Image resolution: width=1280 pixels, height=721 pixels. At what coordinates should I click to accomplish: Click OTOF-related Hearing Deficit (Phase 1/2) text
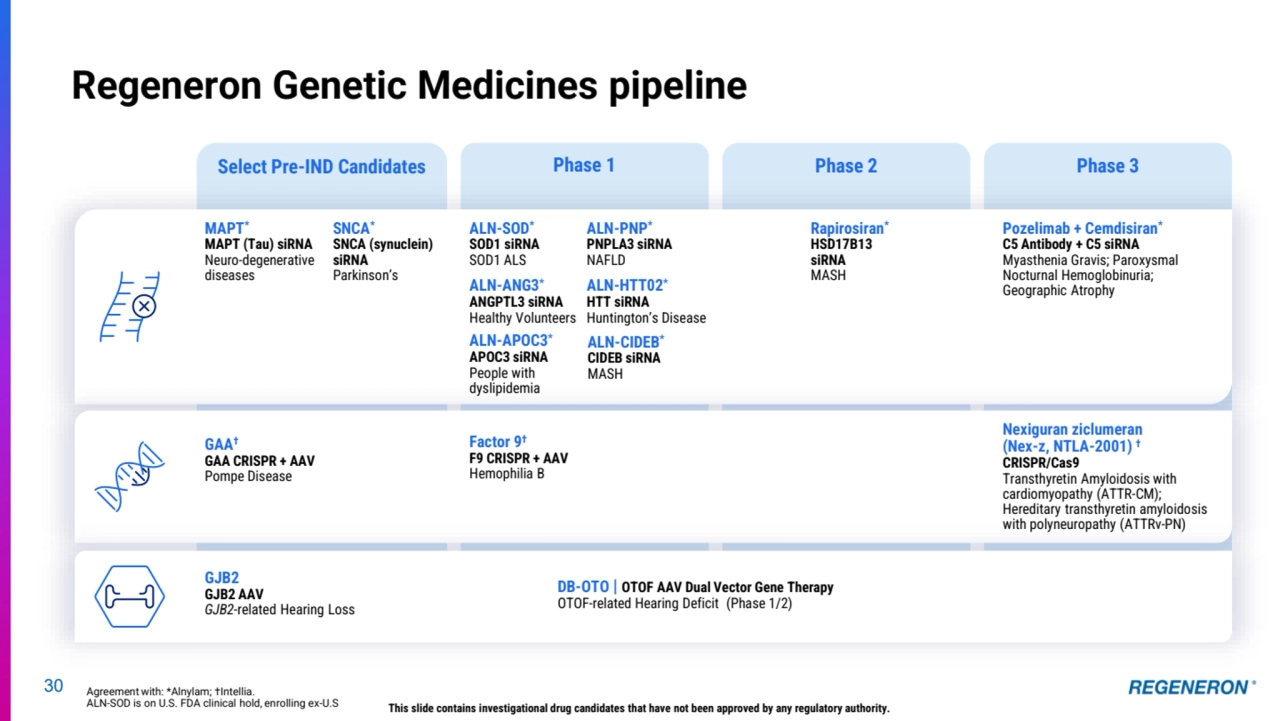pyautogui.click(x=675, y=603)
